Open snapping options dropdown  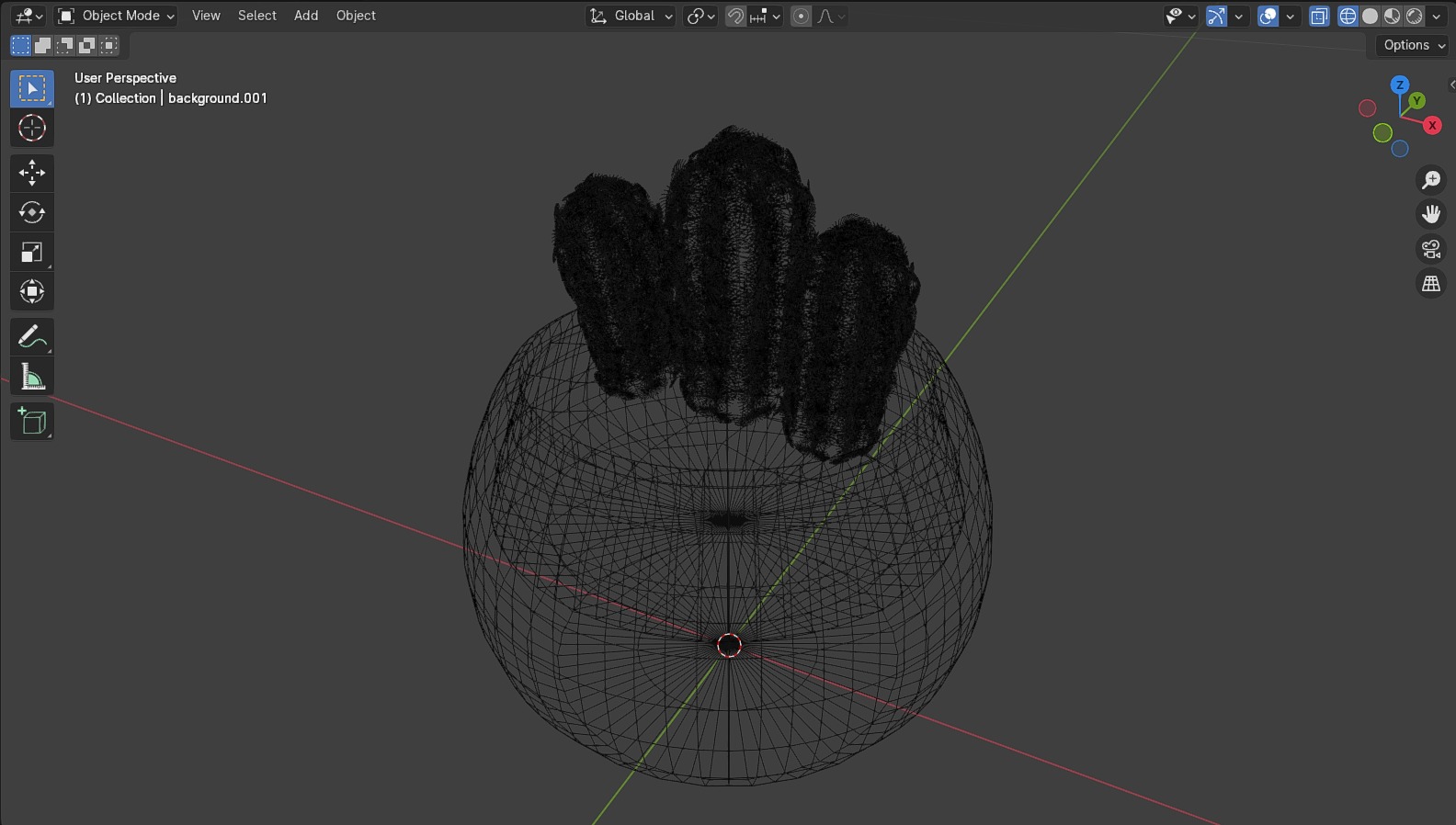(x=765, y=16)
